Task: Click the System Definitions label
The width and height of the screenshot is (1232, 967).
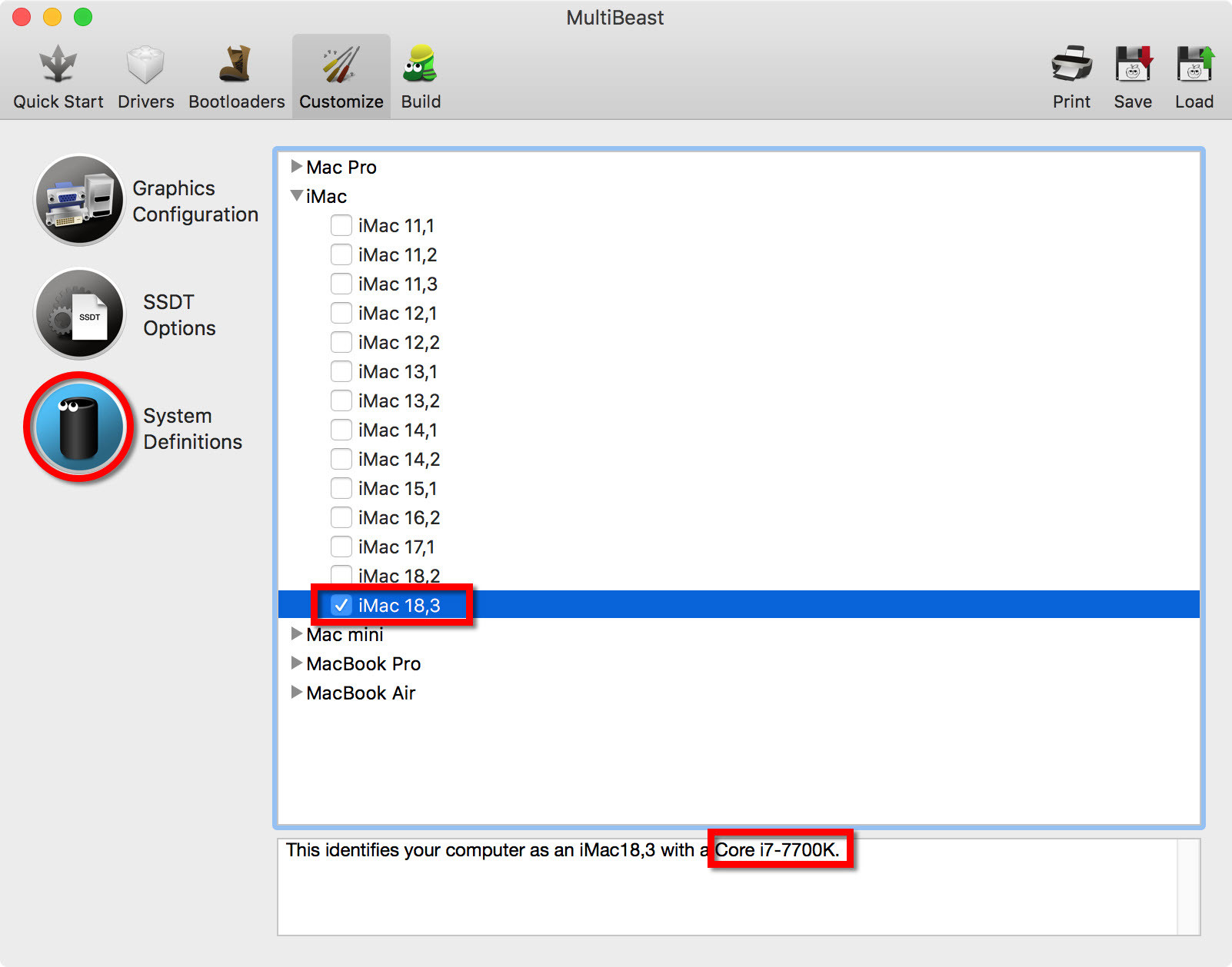Action: point(192,429)
